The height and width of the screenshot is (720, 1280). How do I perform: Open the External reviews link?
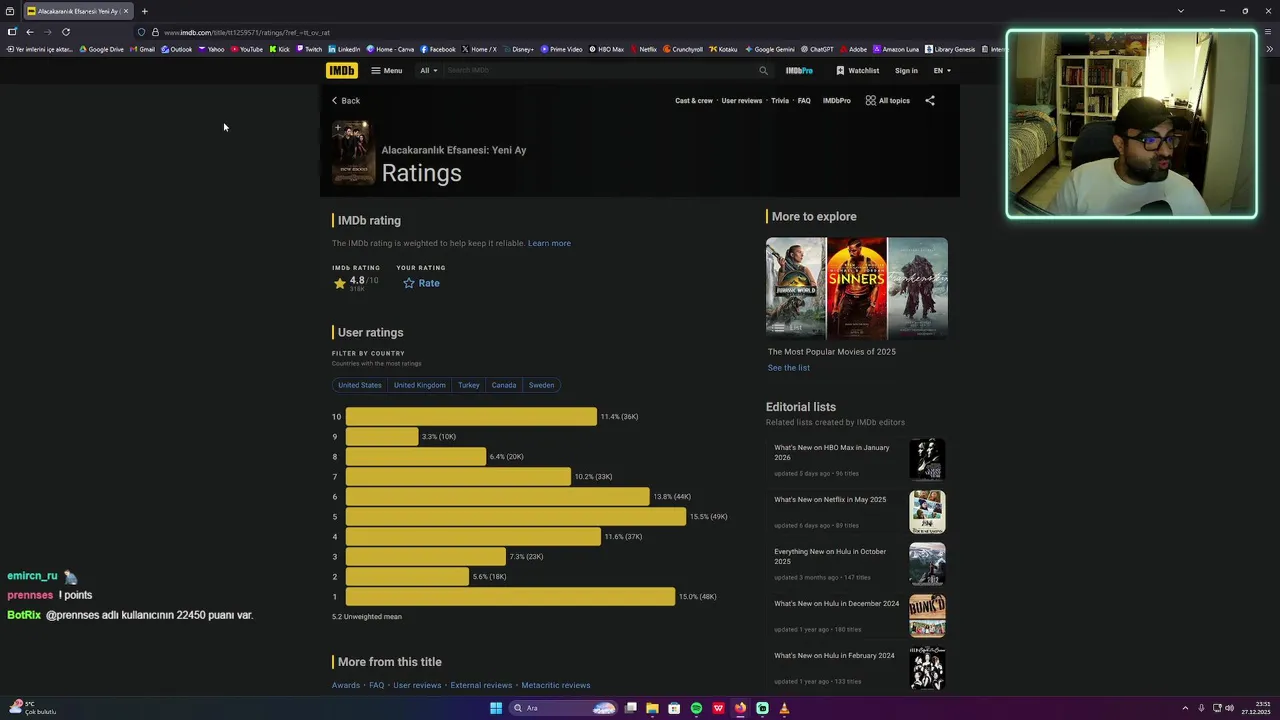click(x=481, y=686)
